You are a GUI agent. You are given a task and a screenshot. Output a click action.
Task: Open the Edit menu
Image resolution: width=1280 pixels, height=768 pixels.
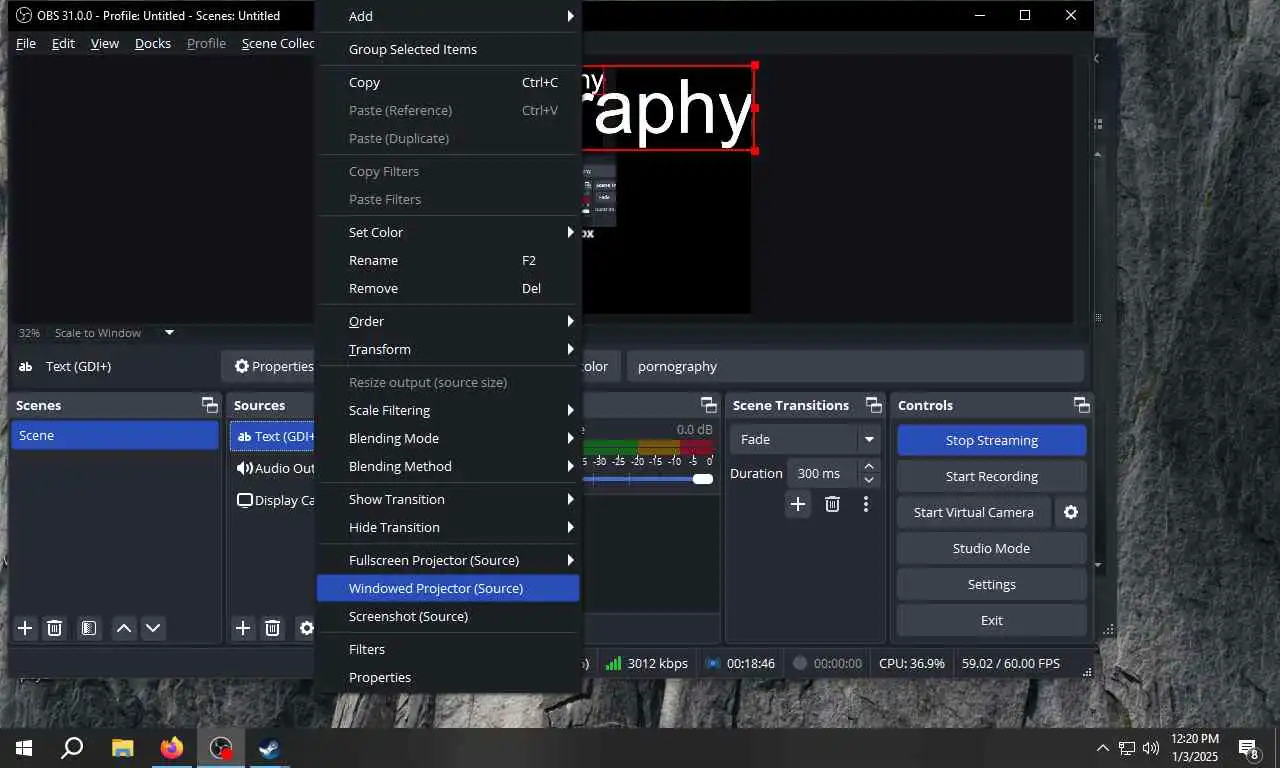point(63,43)
